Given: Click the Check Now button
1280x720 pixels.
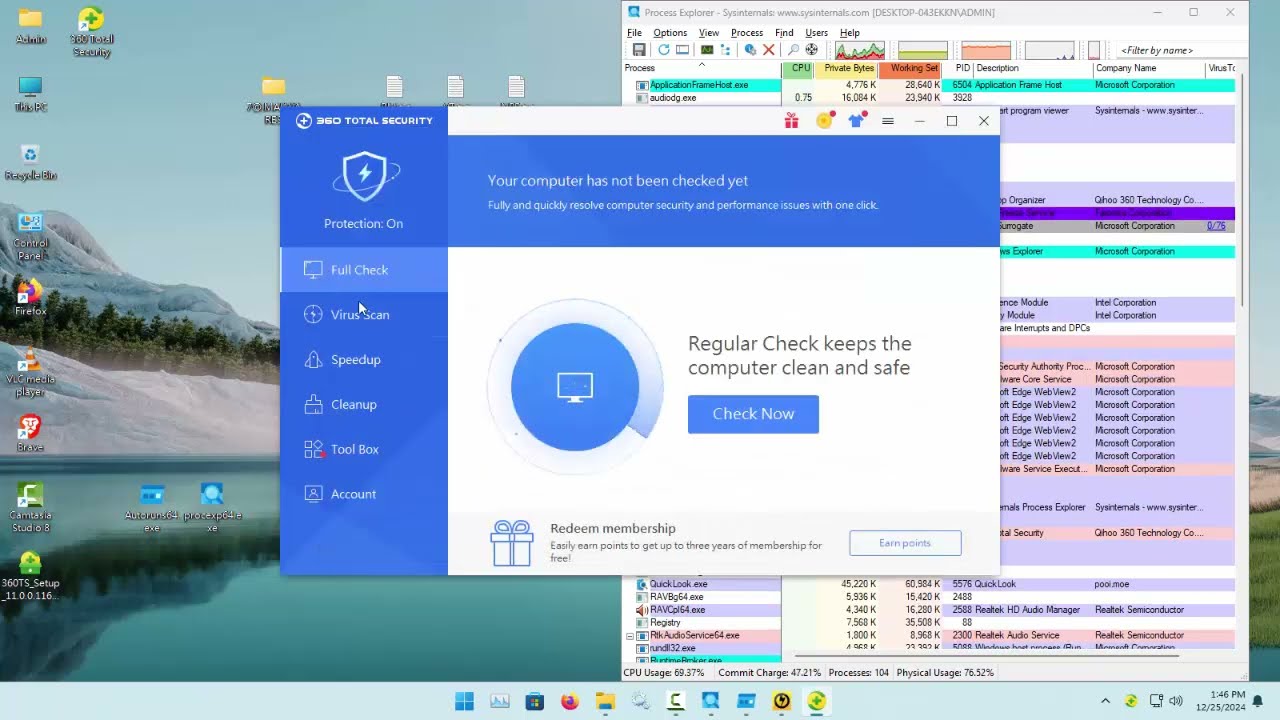Looking at the screenshot, I should point(753,414).
